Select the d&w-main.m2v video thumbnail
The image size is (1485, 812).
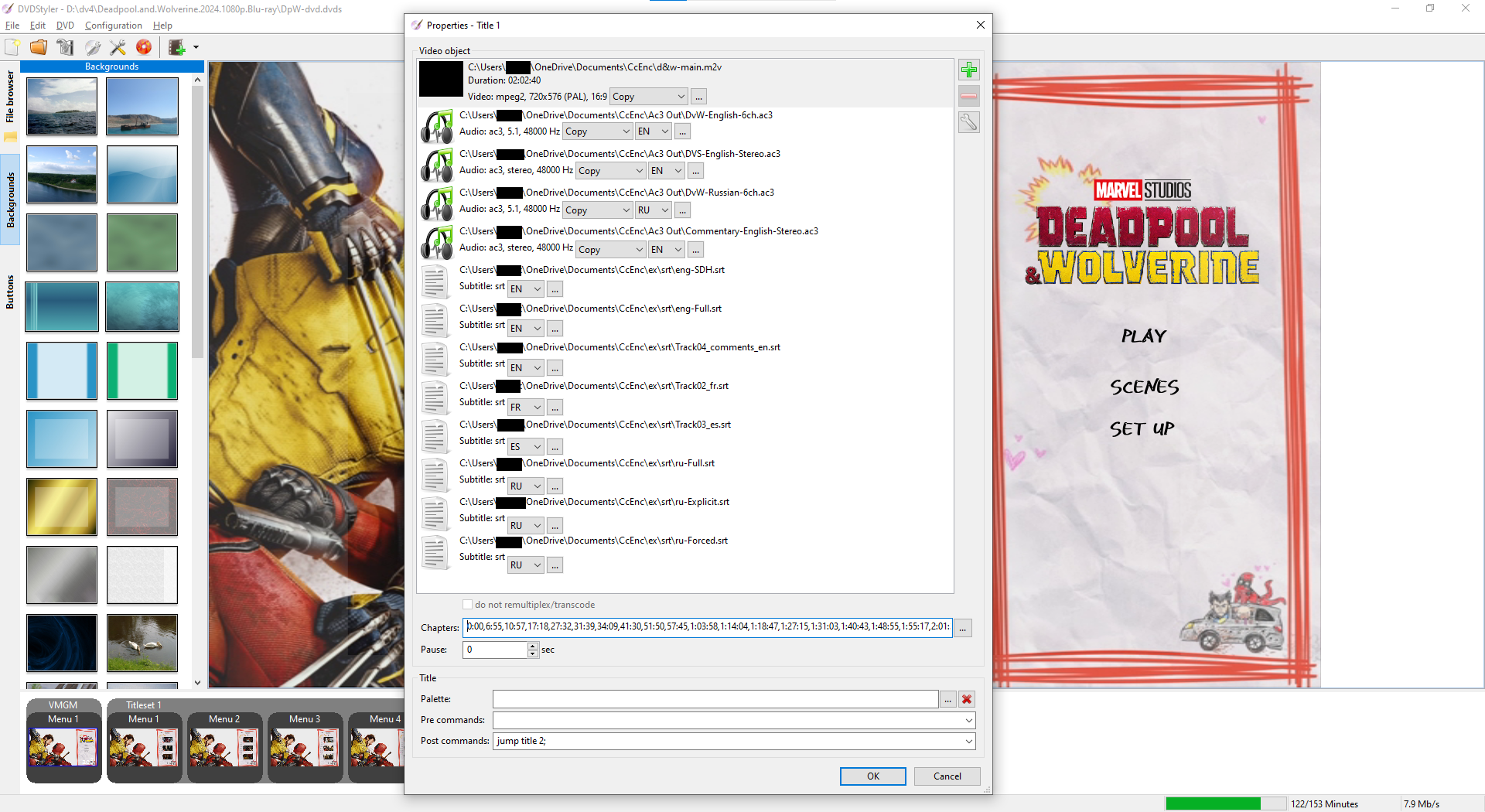coord(441,79)
